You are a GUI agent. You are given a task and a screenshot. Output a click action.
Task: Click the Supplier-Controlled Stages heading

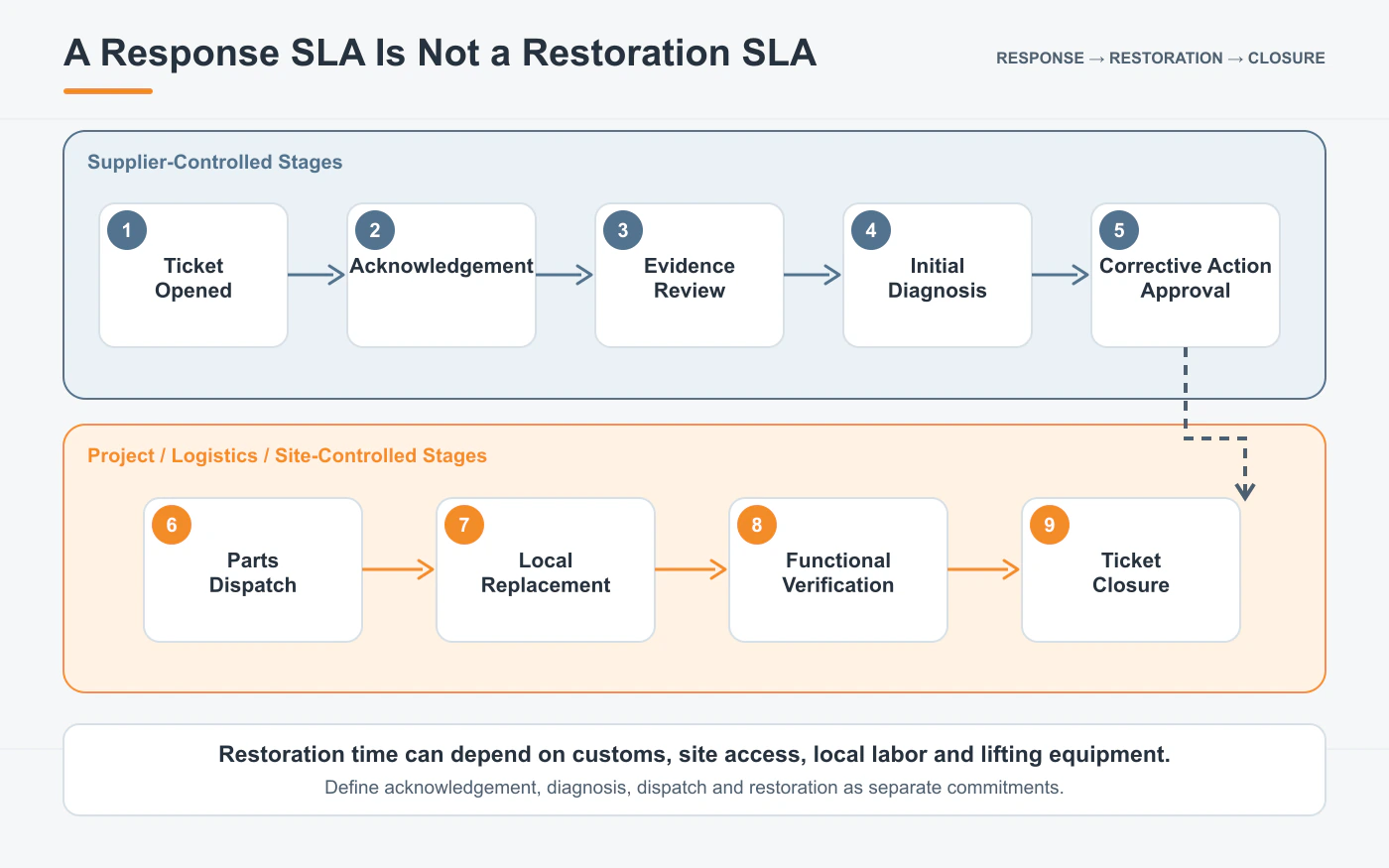[x=215, y=162]
